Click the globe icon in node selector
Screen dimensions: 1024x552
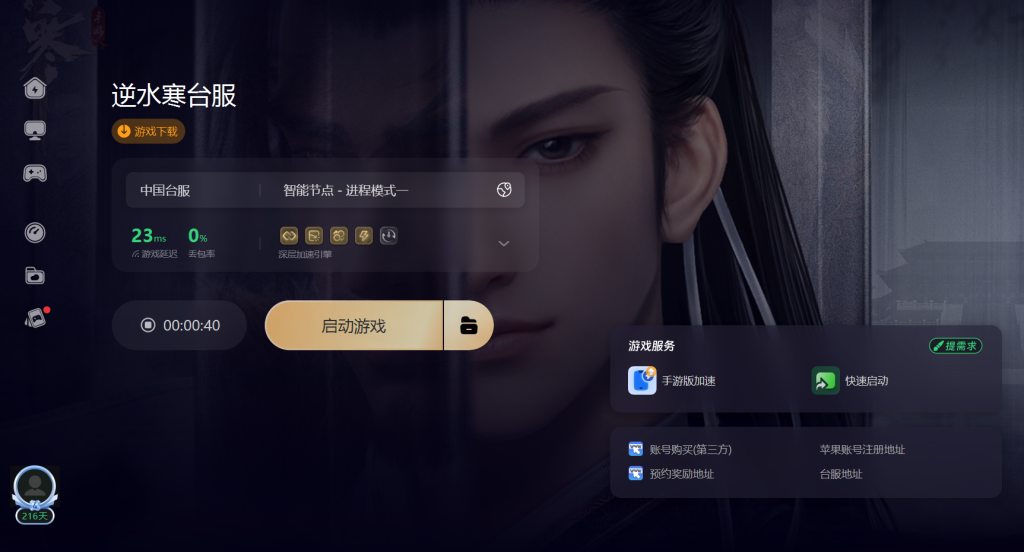click(x=504, y=189)
